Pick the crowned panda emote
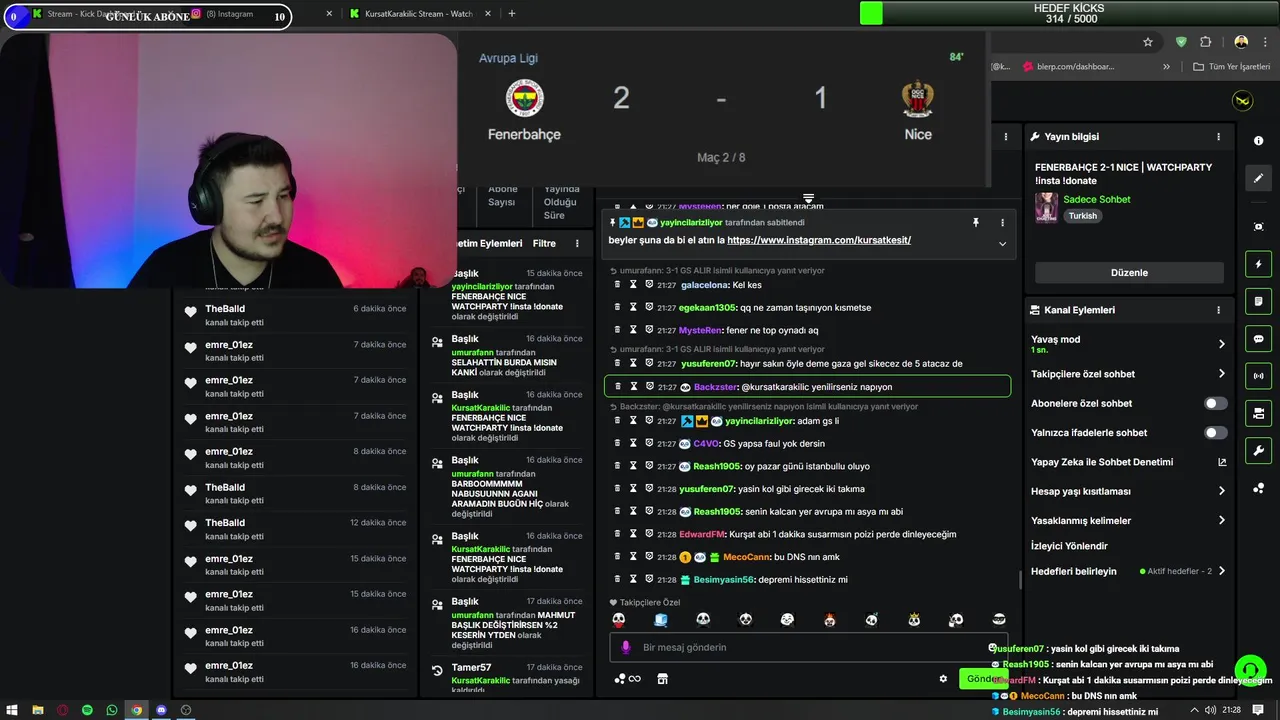 coord(914,620)
